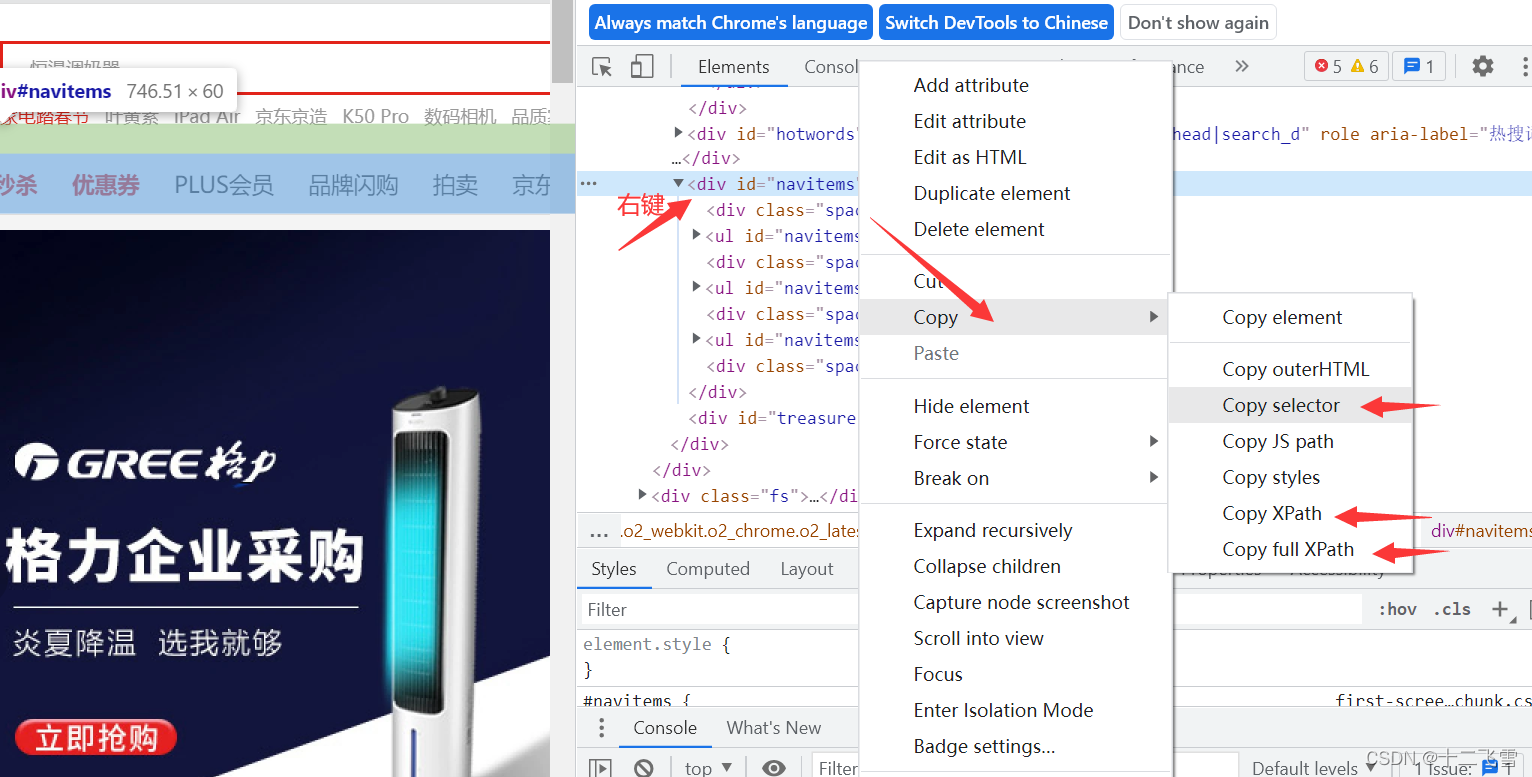Open the Console drawer tab
Image resolution: width=1532 pixels, height=777 pixels.
point(665,728)
